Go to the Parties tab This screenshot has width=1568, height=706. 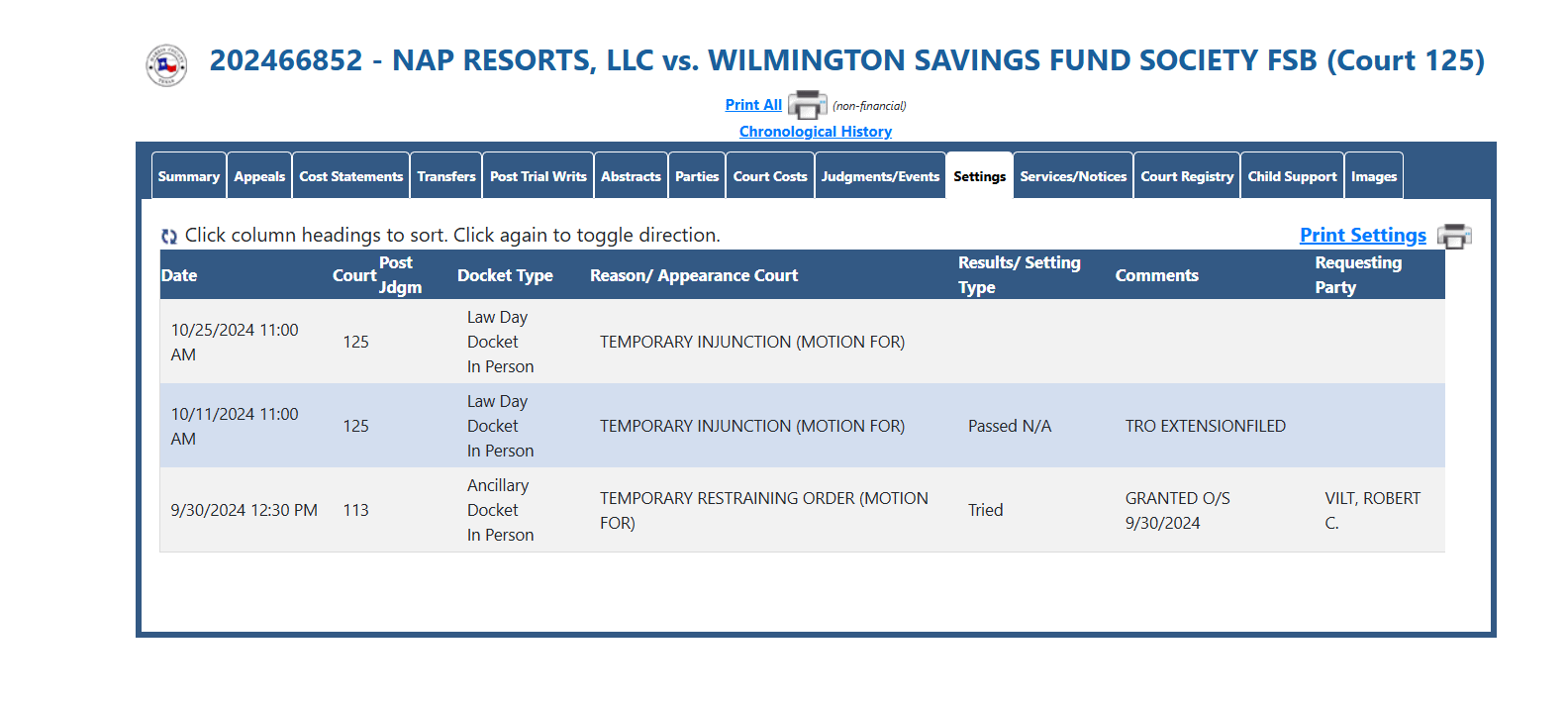[697, 176]
